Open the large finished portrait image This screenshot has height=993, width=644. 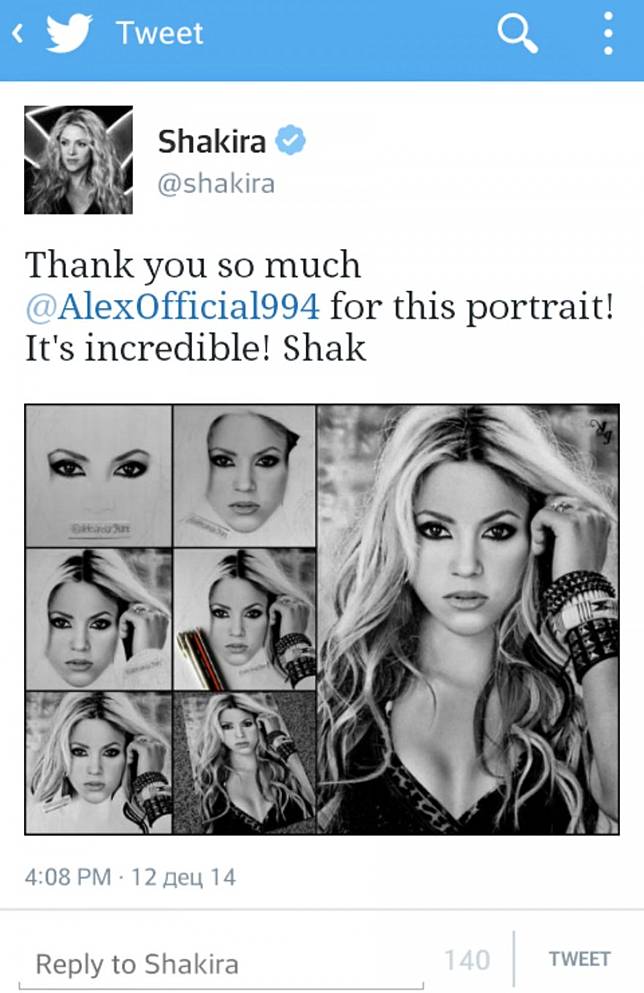click(x=468, y=619)
